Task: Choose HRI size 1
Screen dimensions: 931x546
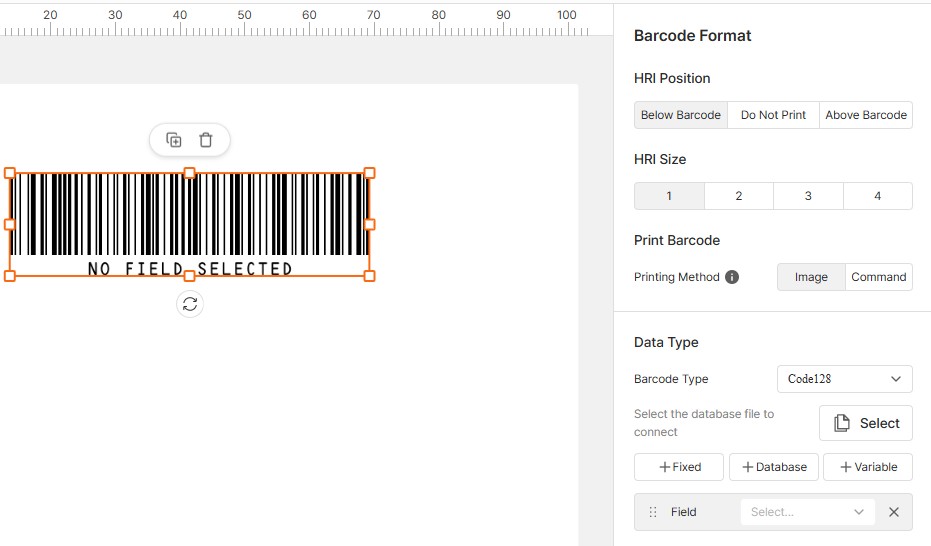Action: [x=669, y=196]
